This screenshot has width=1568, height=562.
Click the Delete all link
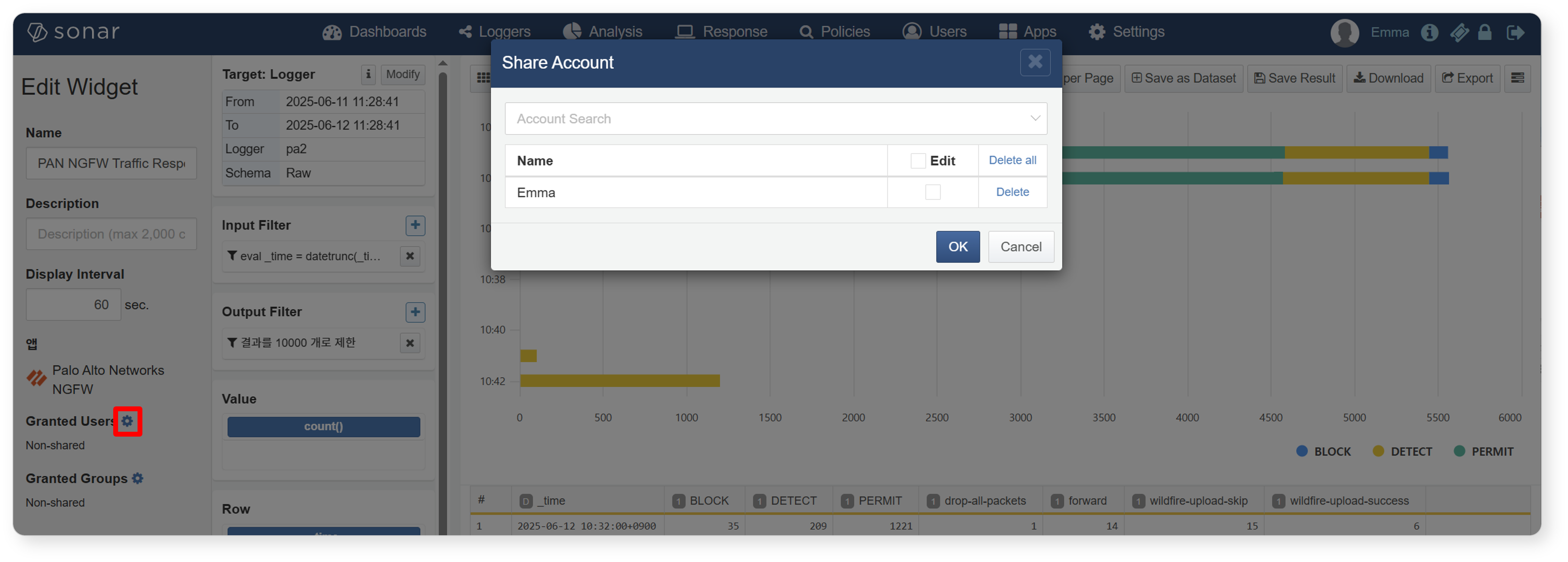tap(1012, 160)
